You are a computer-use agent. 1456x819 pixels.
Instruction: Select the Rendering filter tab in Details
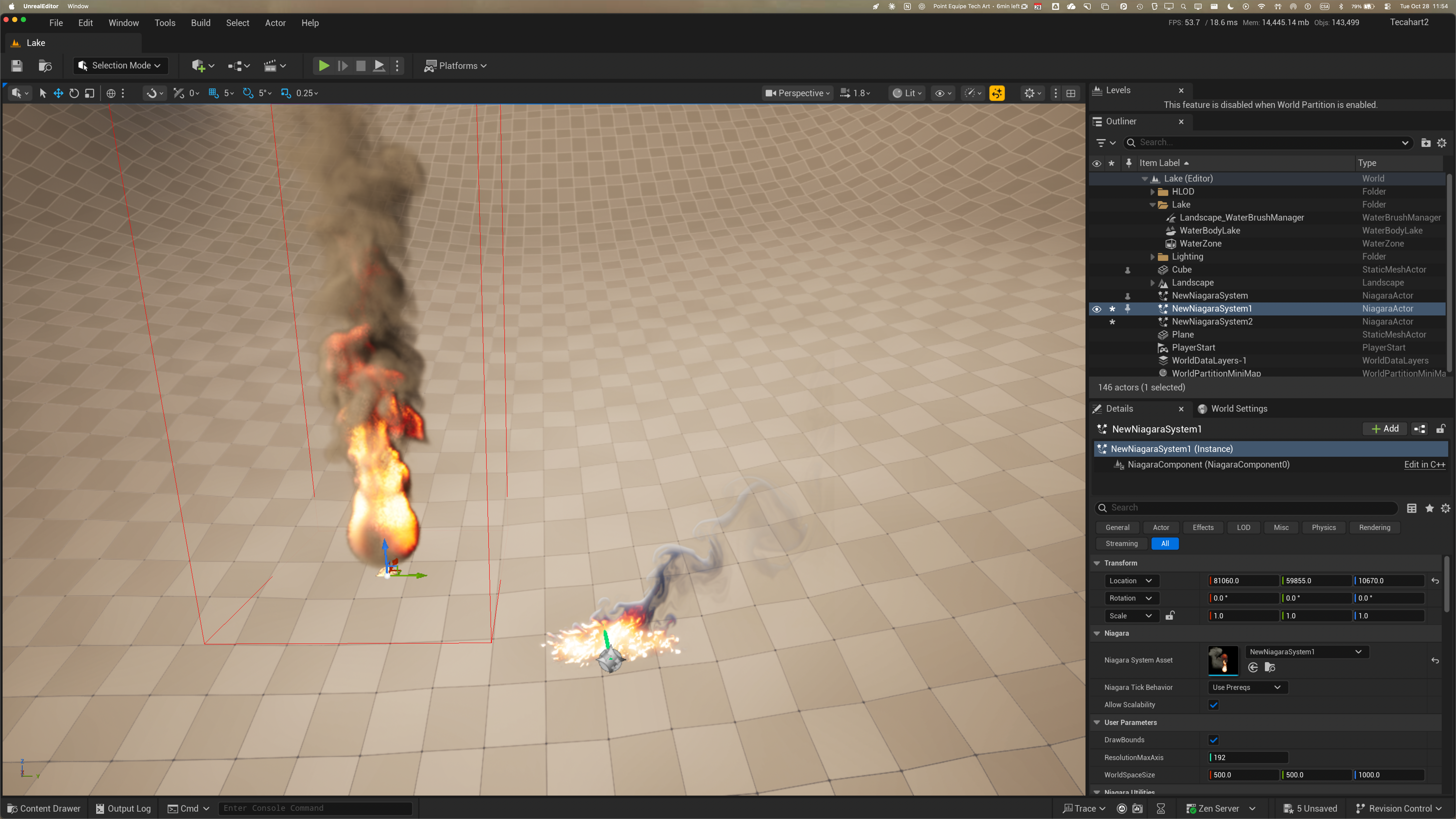click(x=1375, y=527)
